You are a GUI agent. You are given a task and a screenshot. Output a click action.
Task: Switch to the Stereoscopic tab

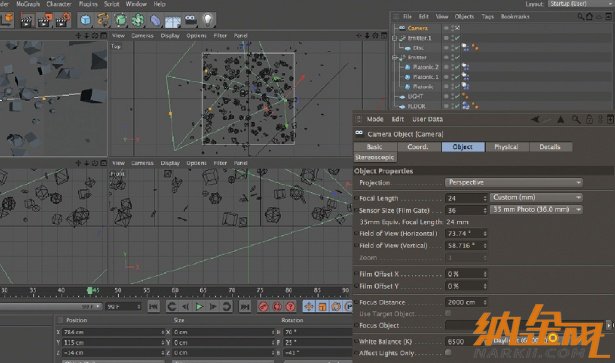(x=375, y=157)
